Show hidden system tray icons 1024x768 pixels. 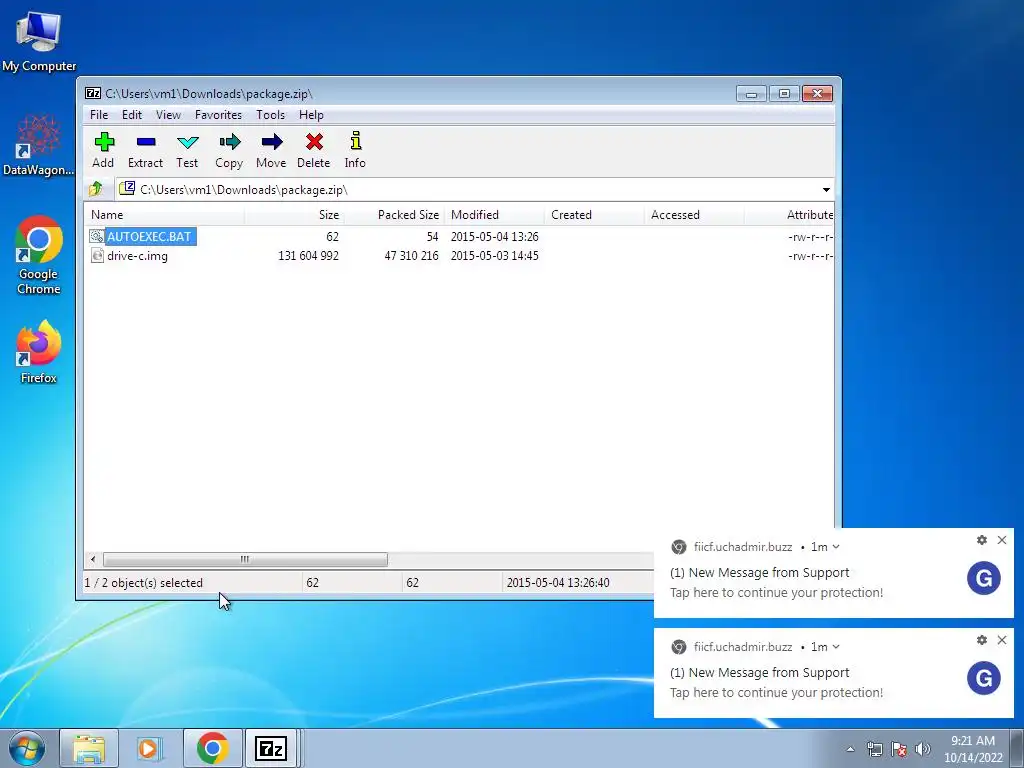coord(850,749)
